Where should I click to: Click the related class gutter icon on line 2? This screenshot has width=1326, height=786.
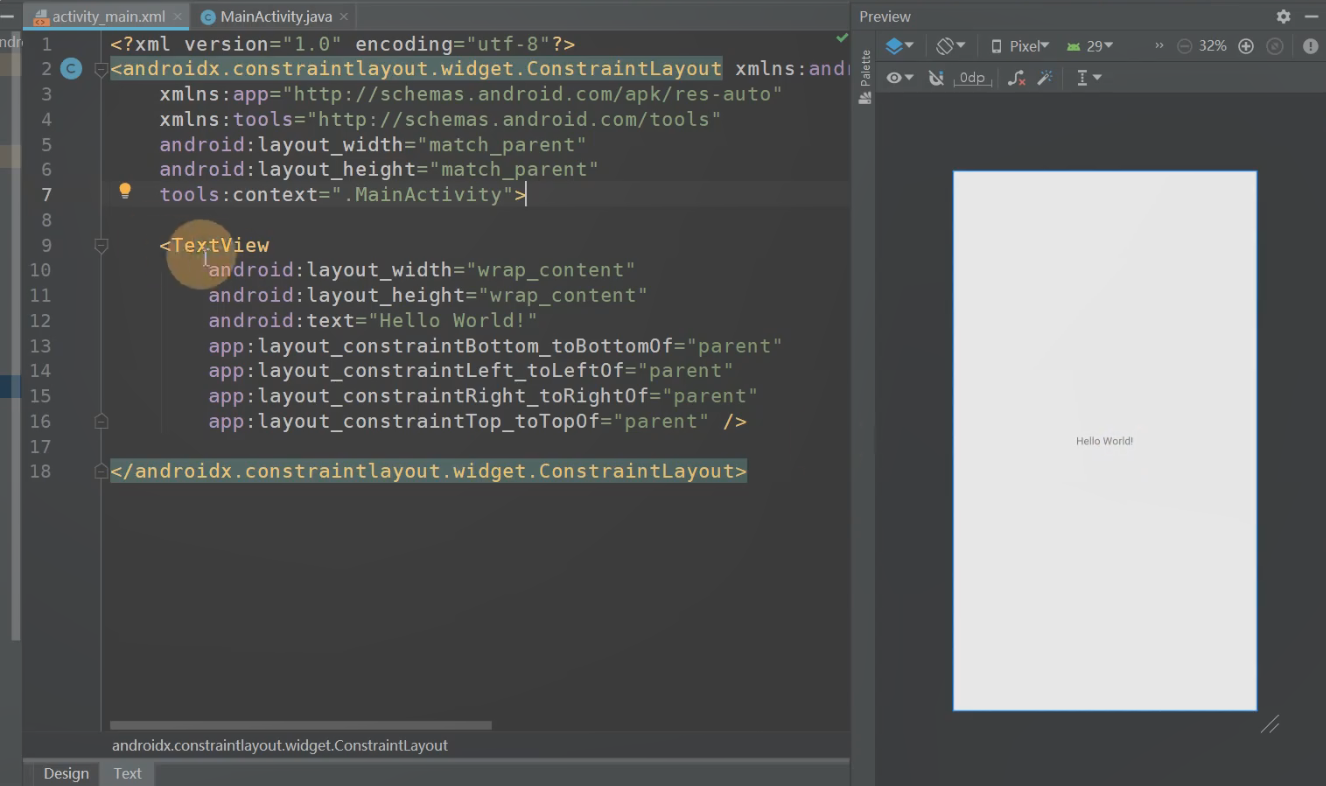(70, 69)
